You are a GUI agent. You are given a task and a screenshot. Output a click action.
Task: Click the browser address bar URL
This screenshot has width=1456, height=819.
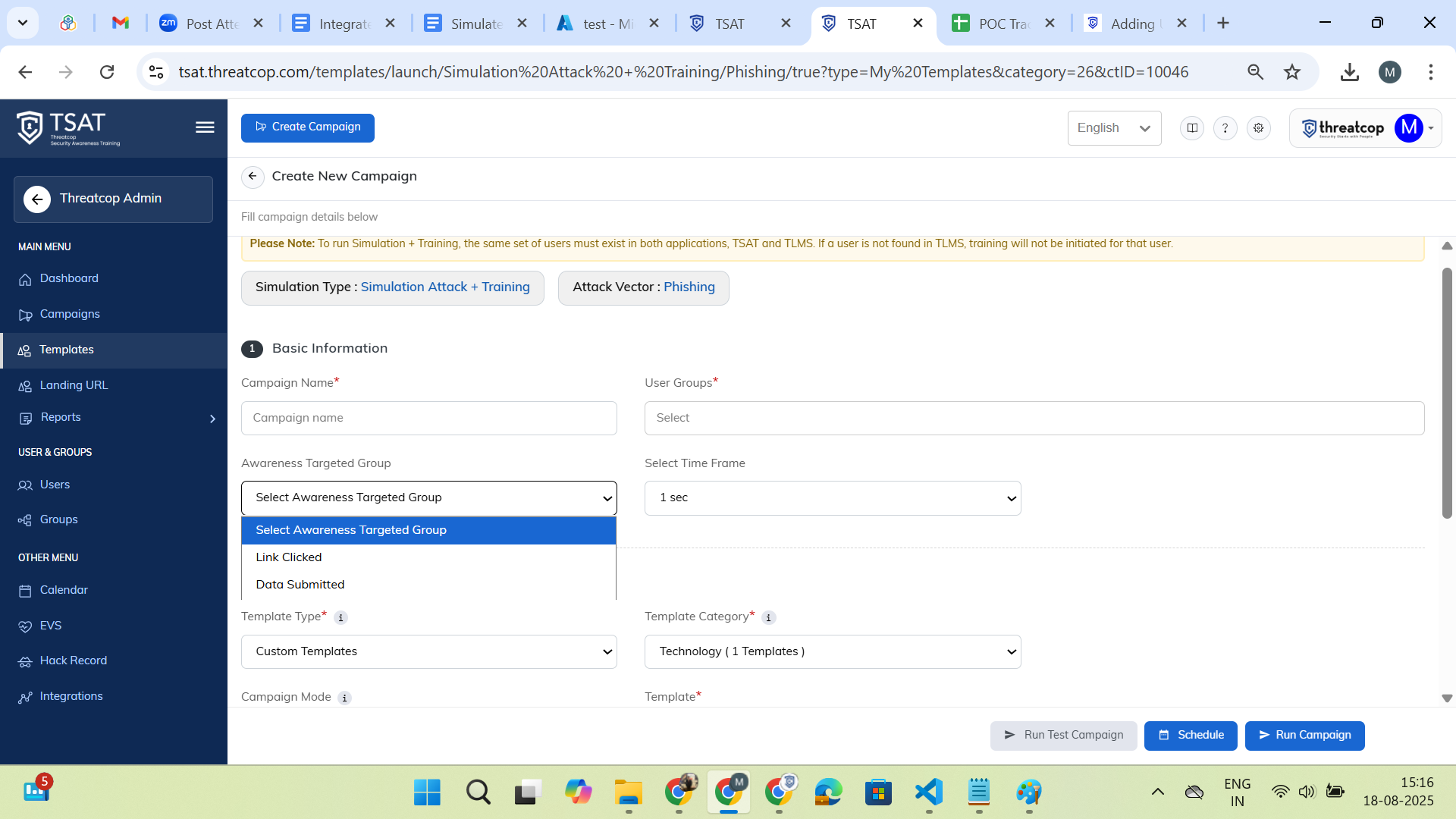tap(683, 72)
